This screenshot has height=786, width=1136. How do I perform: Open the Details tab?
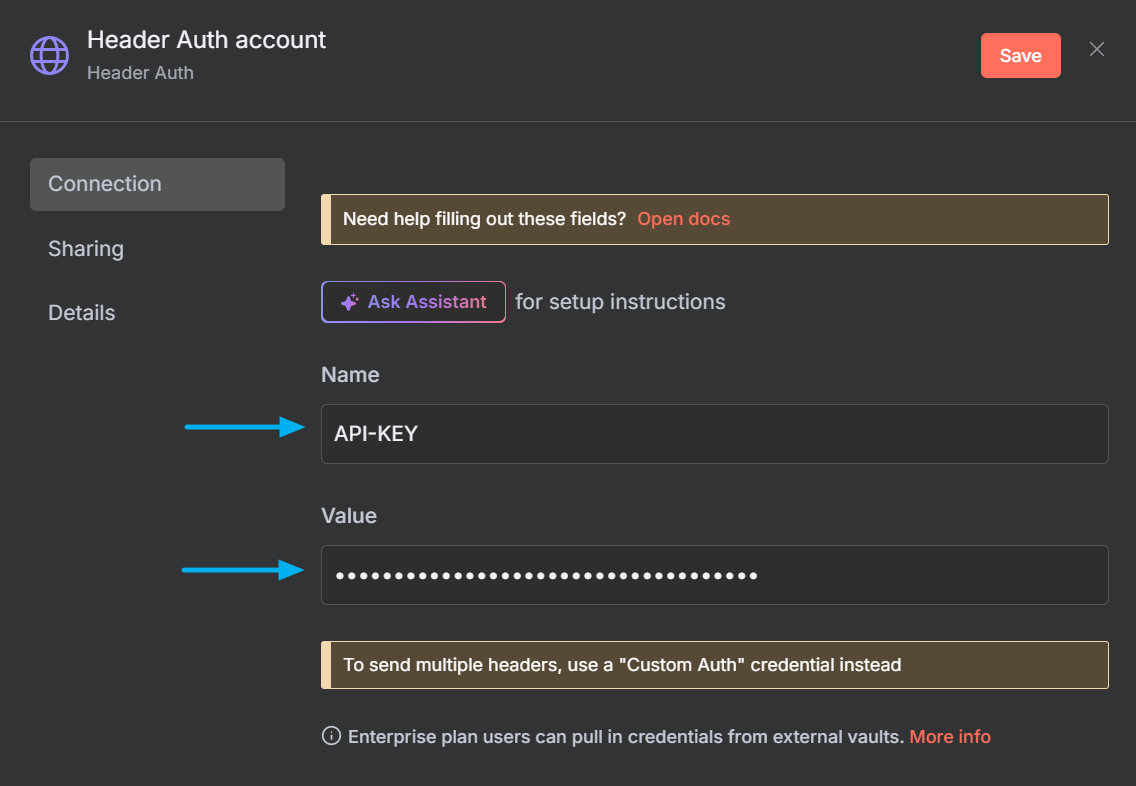(81, 312)
